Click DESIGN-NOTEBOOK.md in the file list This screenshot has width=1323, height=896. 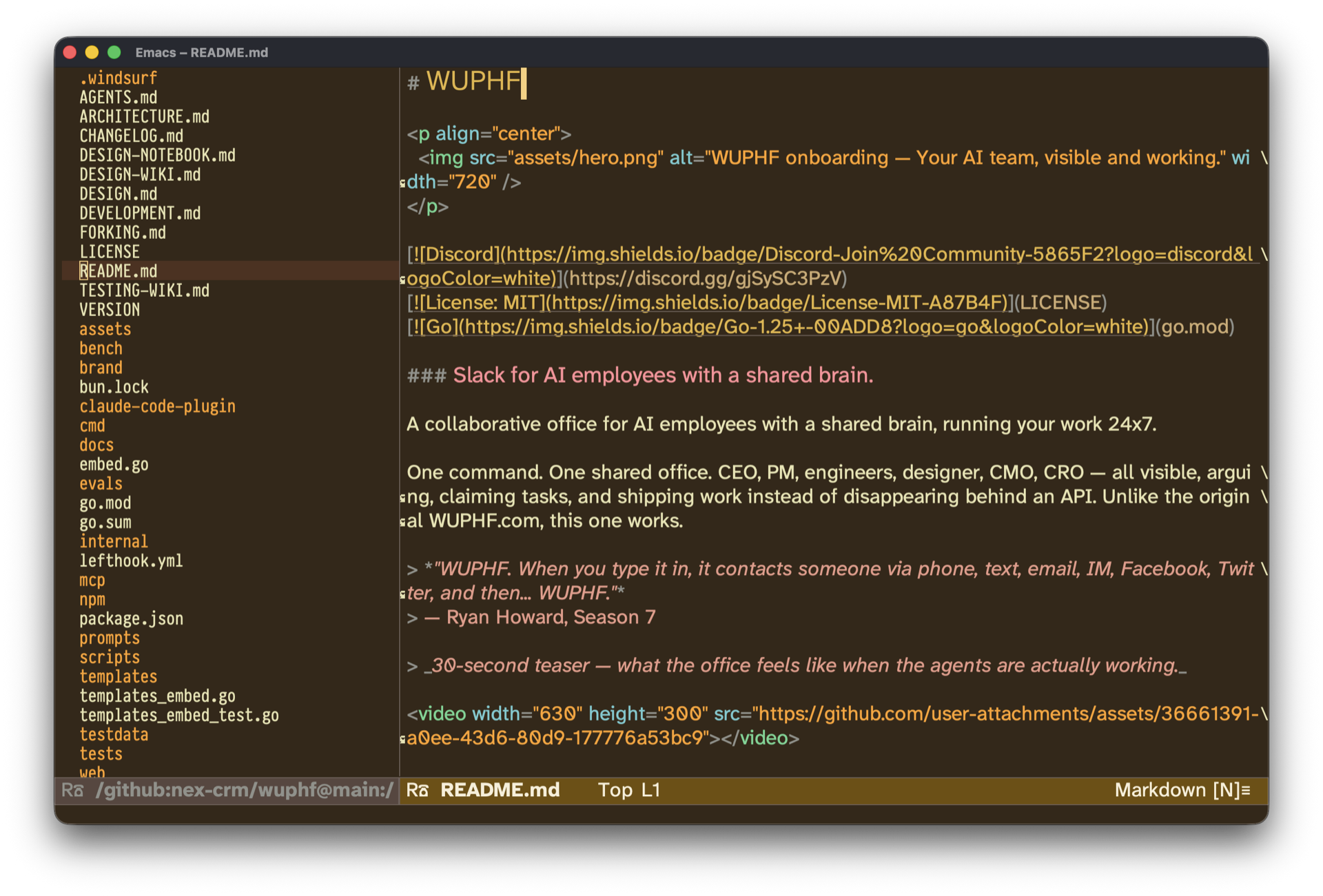click(x=157, y=155)
